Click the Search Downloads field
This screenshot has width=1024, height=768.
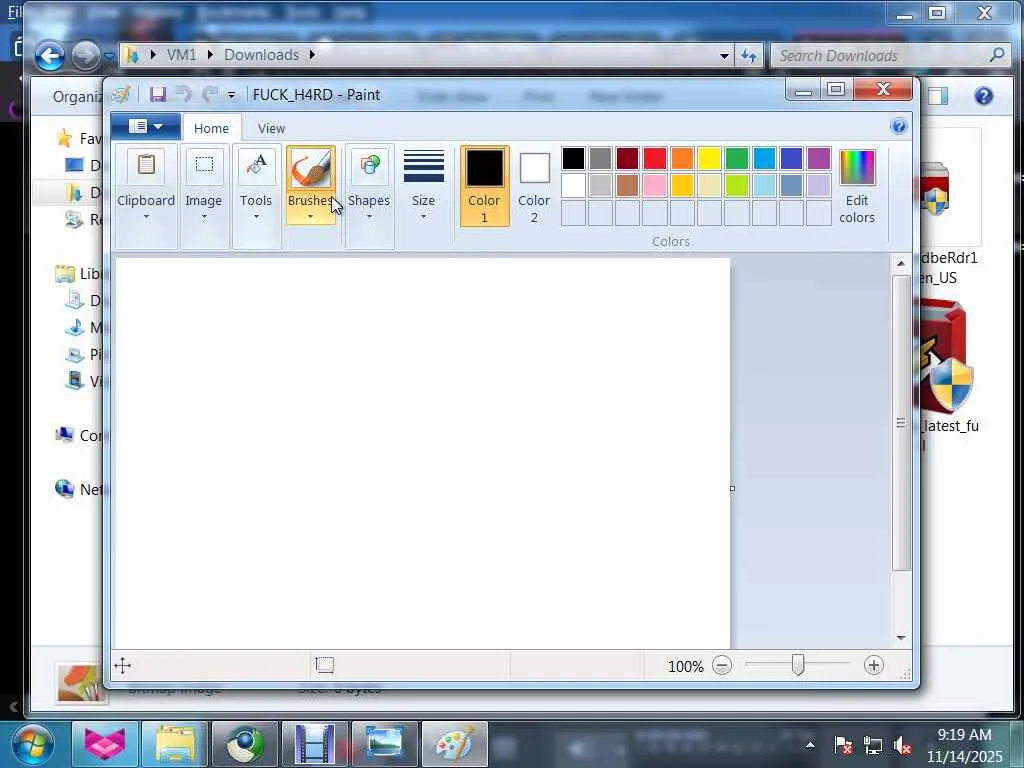point(888,56)
